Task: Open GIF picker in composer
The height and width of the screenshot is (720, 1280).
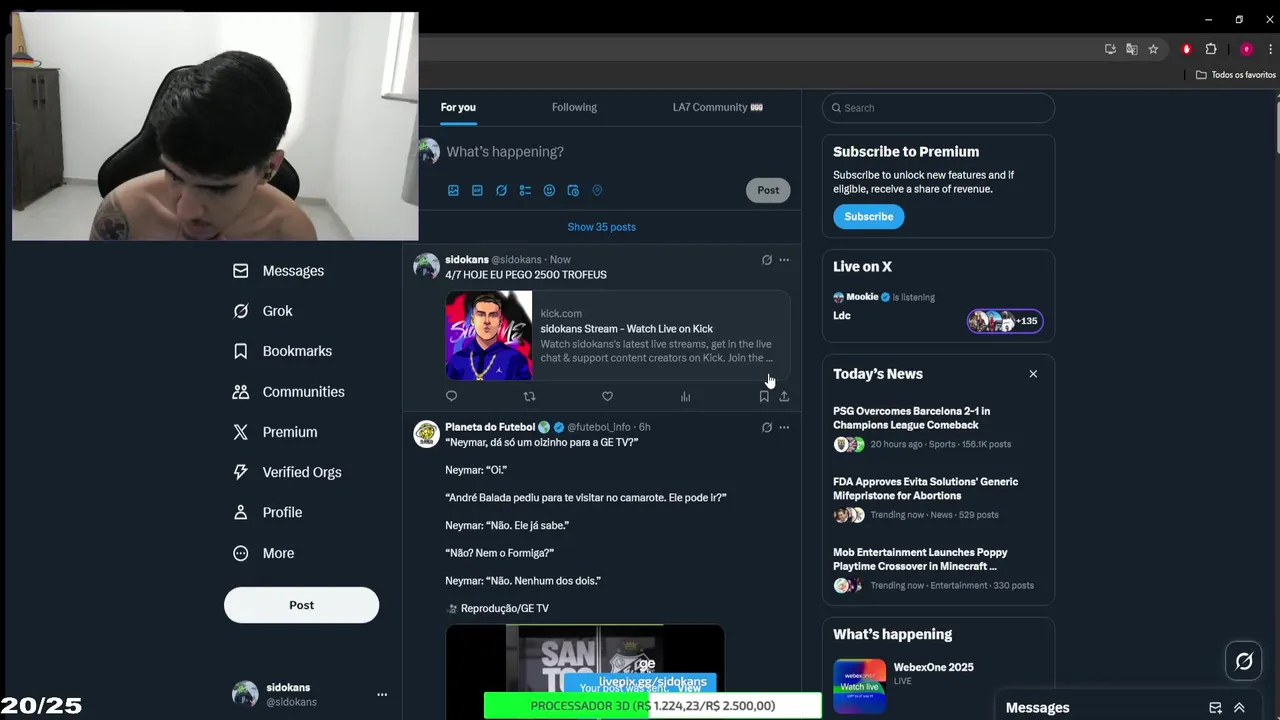Action: tap(477, 190)
